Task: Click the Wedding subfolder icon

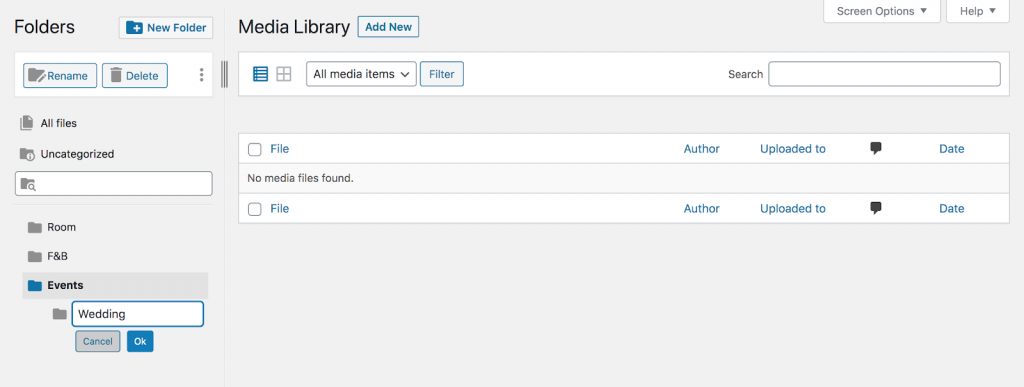Action: pyautogui.click(x=59, y=314)
